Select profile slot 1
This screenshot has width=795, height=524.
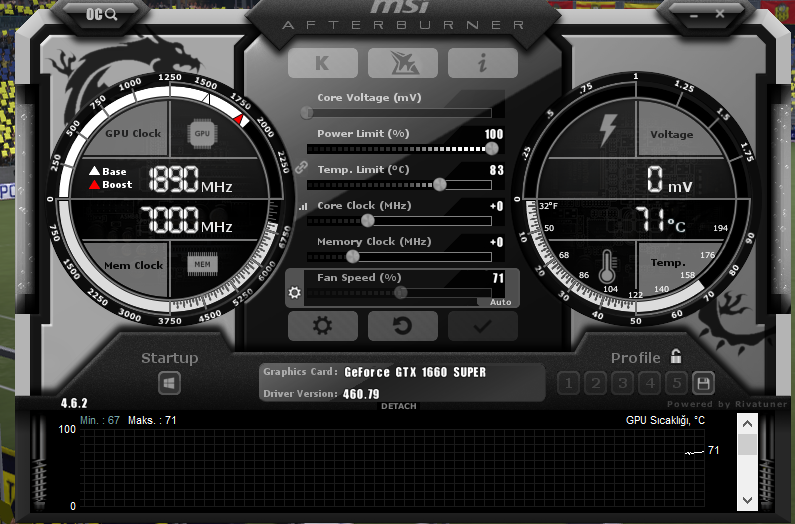point(568,383)
